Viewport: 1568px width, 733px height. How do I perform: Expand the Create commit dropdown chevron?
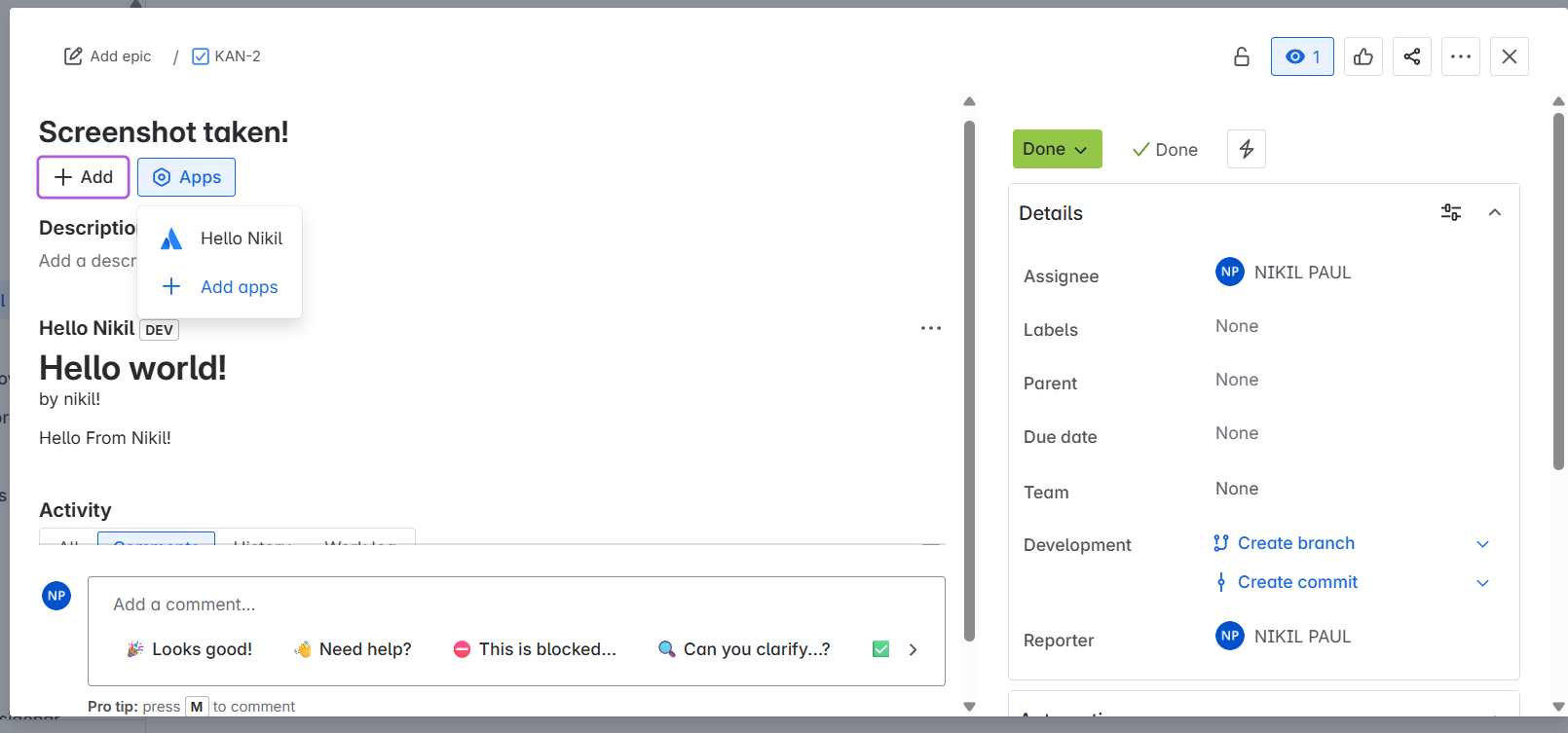(1482, 582)
